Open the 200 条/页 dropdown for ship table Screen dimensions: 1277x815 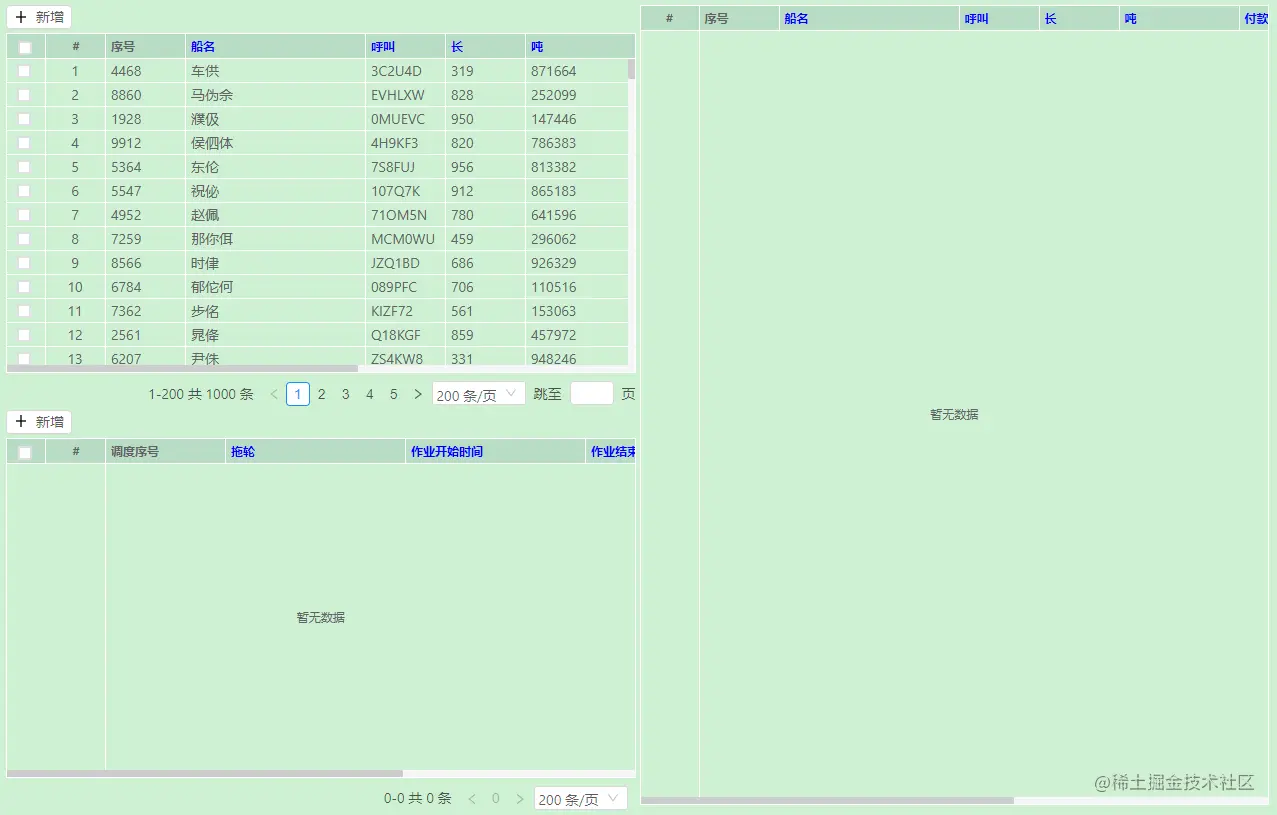pyautogui.click(x=479, y=394)
